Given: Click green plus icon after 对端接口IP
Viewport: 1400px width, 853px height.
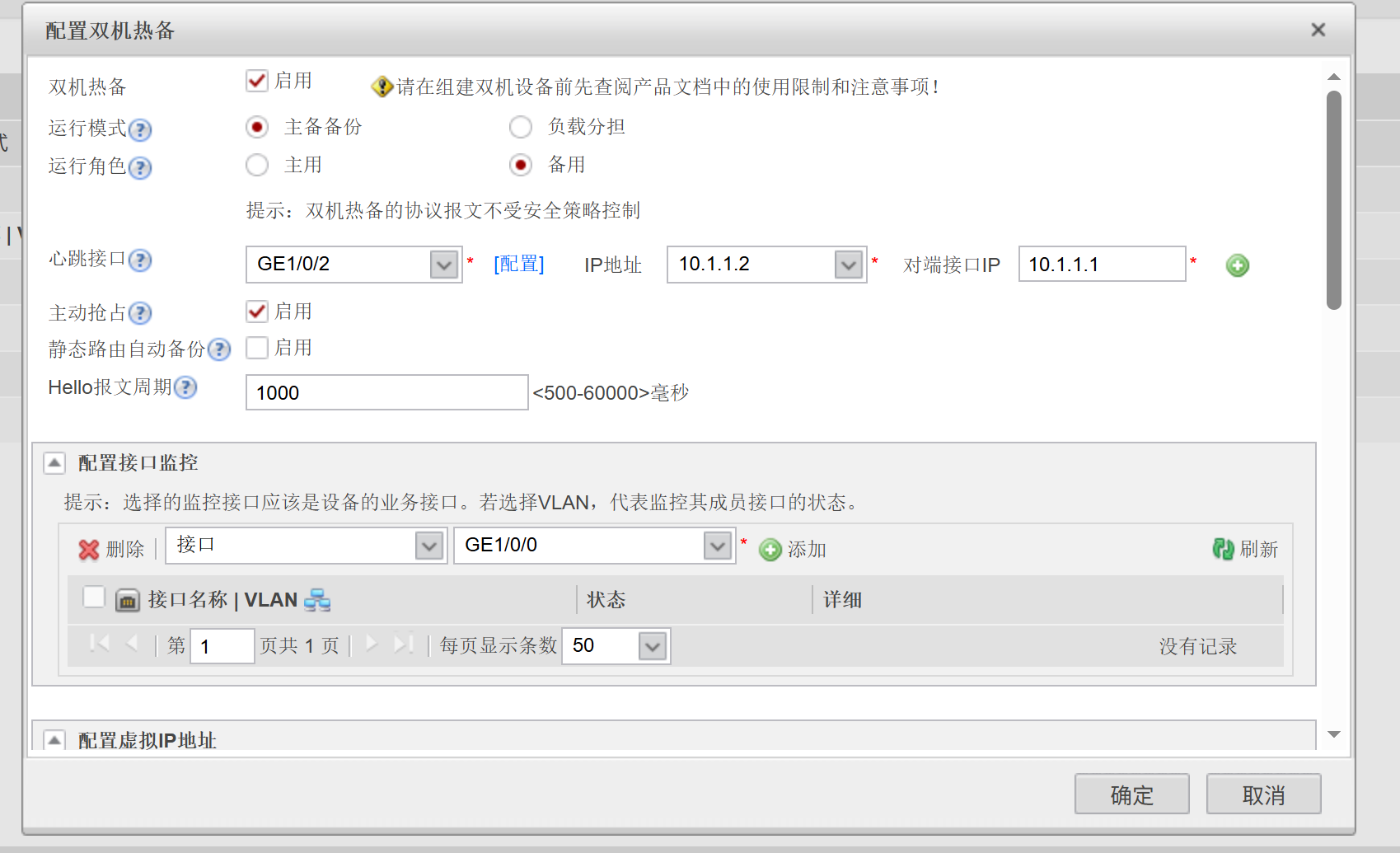Looking at the screenshot, I should pyautogui.click(x=1238, y=265).
